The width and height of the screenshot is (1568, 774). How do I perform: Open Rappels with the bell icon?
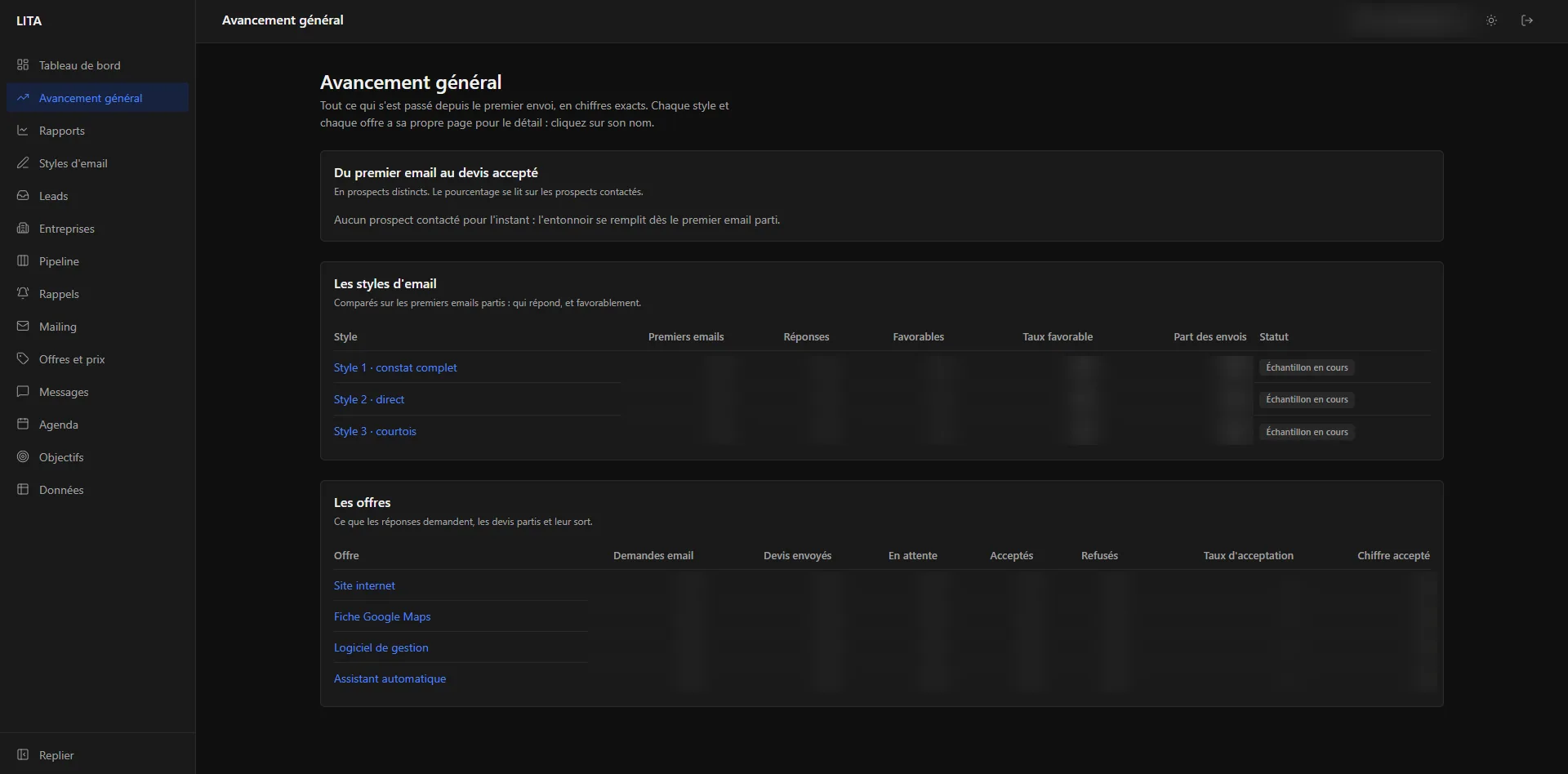[x=23, y=294]
